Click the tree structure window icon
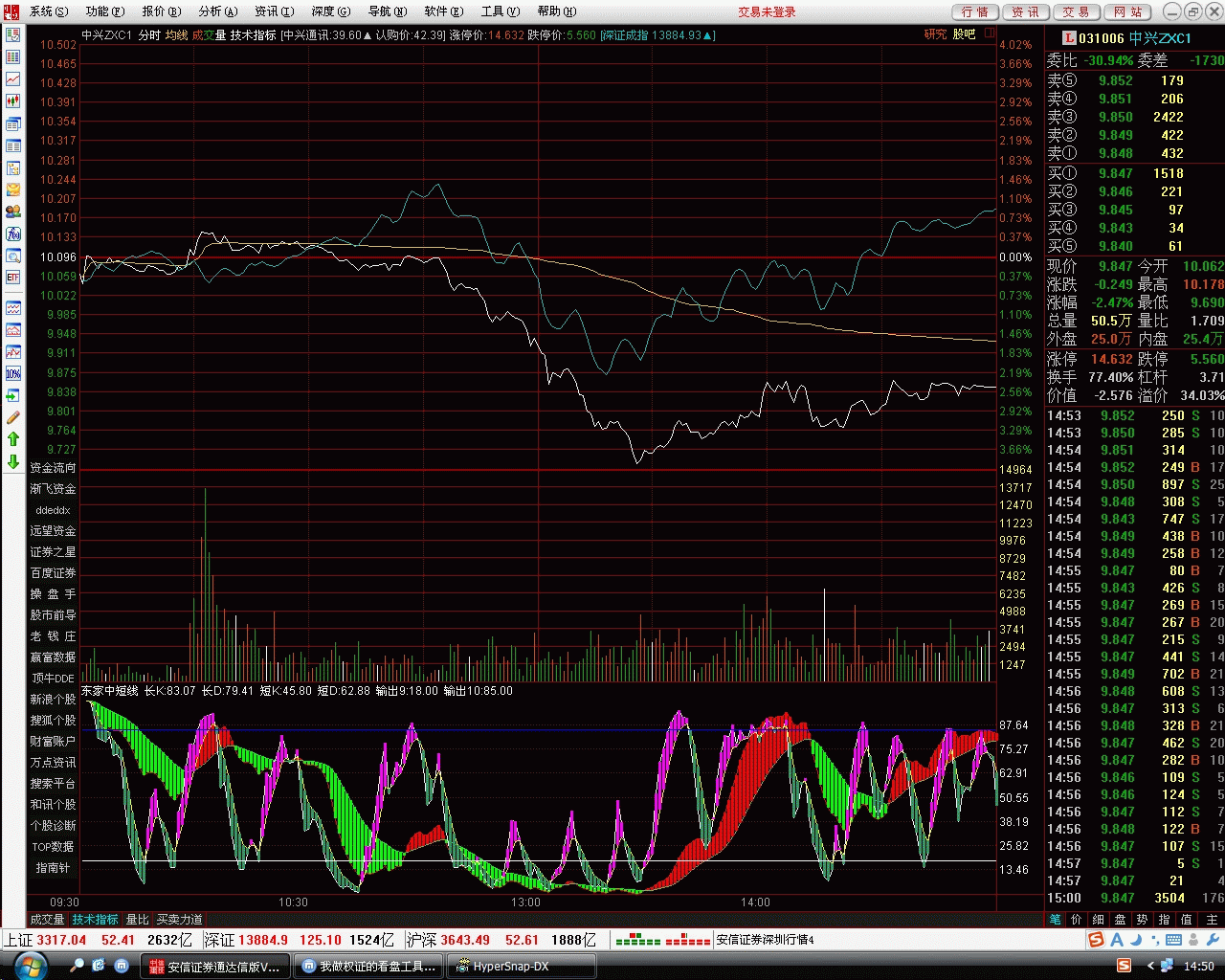This screenshot has height=980, width=1225. [13, 167]
